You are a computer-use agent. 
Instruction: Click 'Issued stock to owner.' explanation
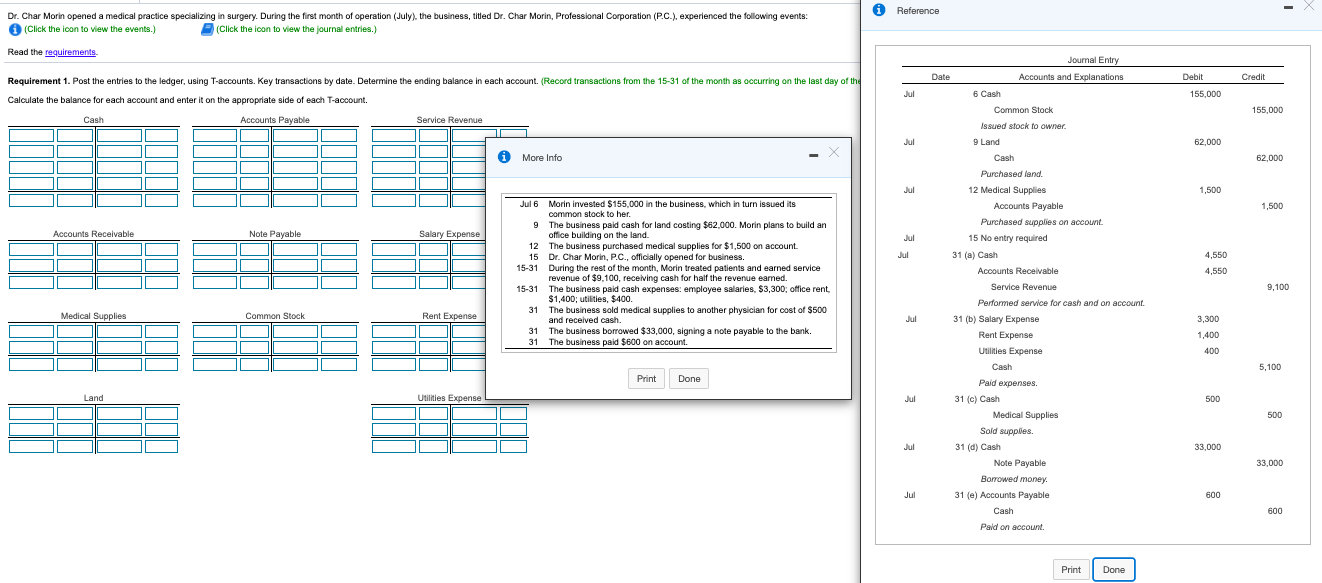[1023, 126]
